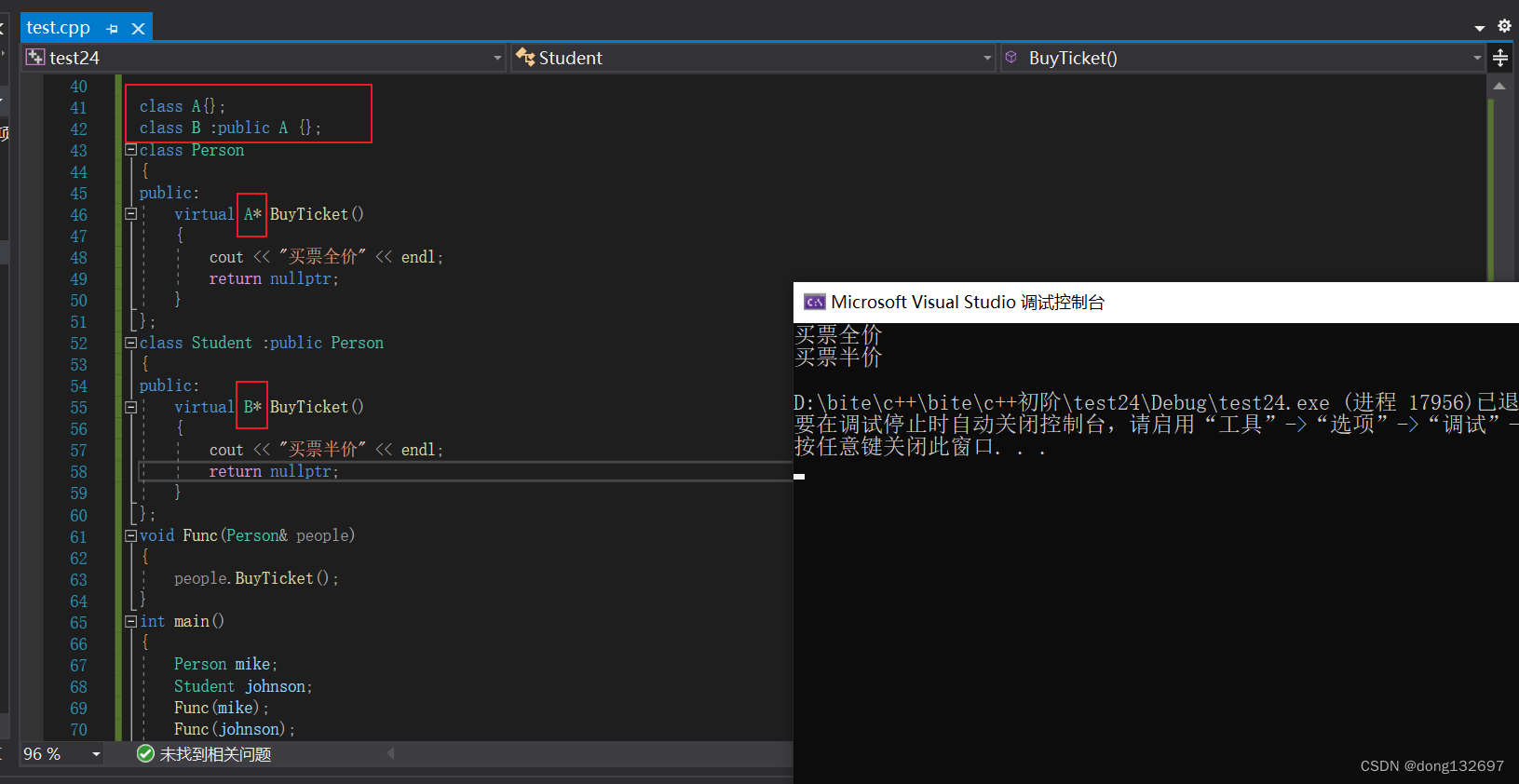Click the "void Func(Person& people)" signature

248,535
